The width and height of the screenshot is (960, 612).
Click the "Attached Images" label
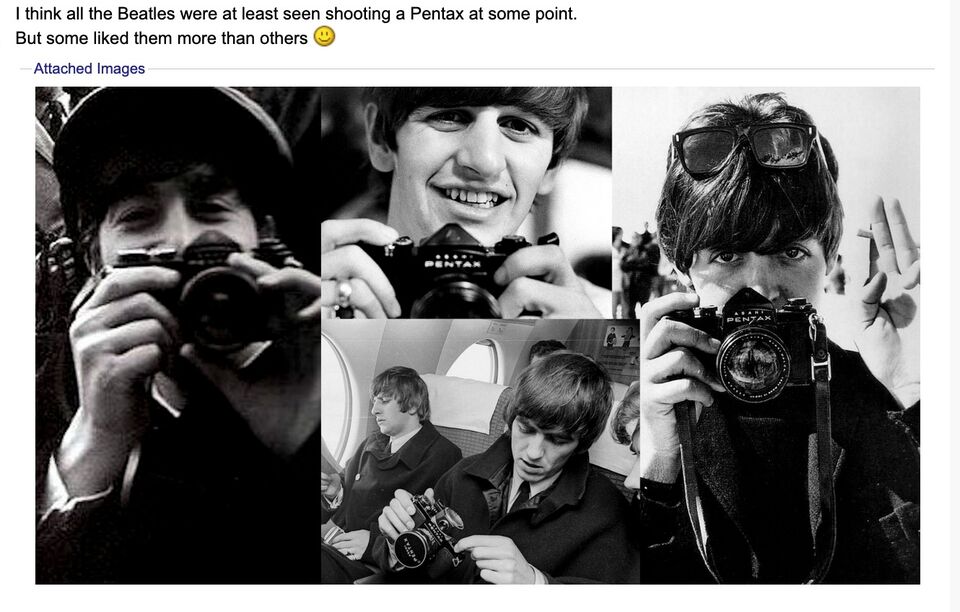89,69
